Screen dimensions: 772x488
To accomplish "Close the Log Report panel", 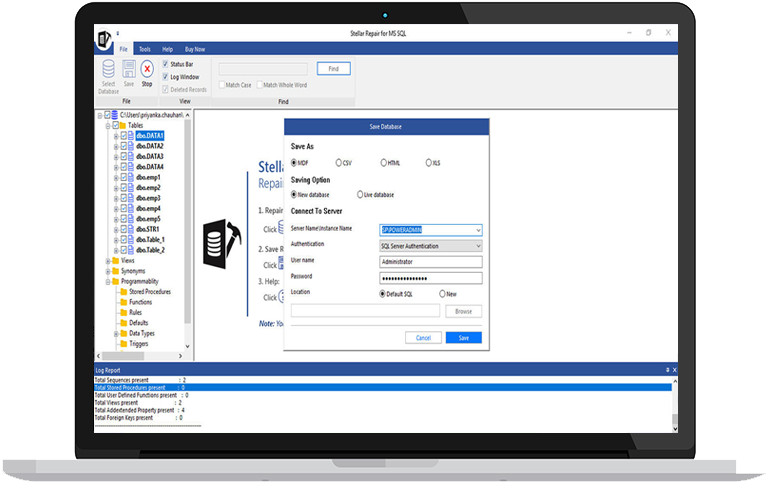I will coord(675,370).
